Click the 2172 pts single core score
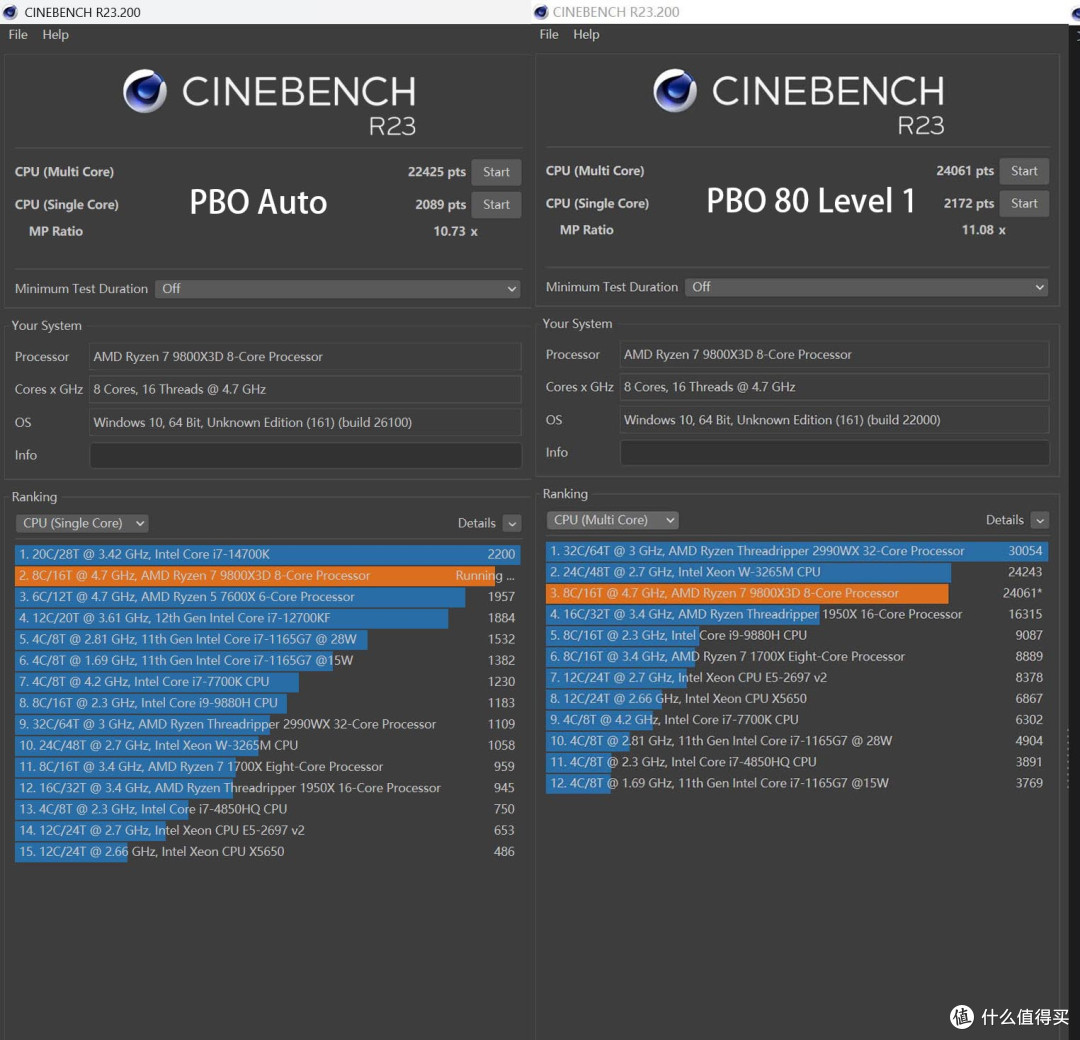This screenshot has width=1080, height=1040. coord(968,203)
